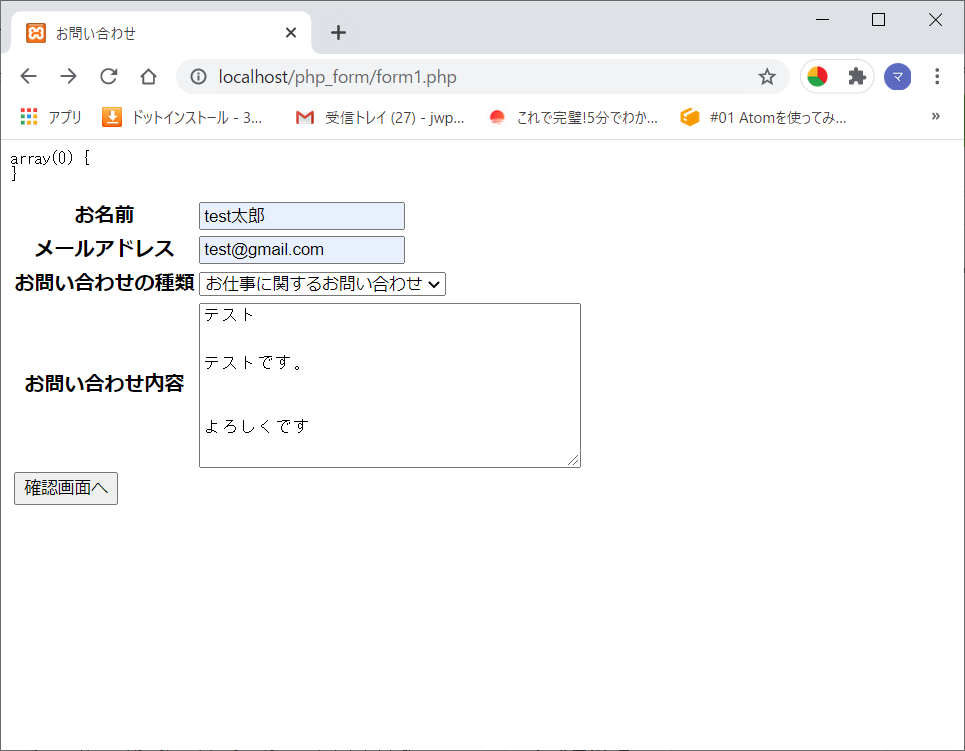Open the Gmail 受信トレイ bookmark
965x751 pixels.
pyautogui.click(x=380, y=117)
